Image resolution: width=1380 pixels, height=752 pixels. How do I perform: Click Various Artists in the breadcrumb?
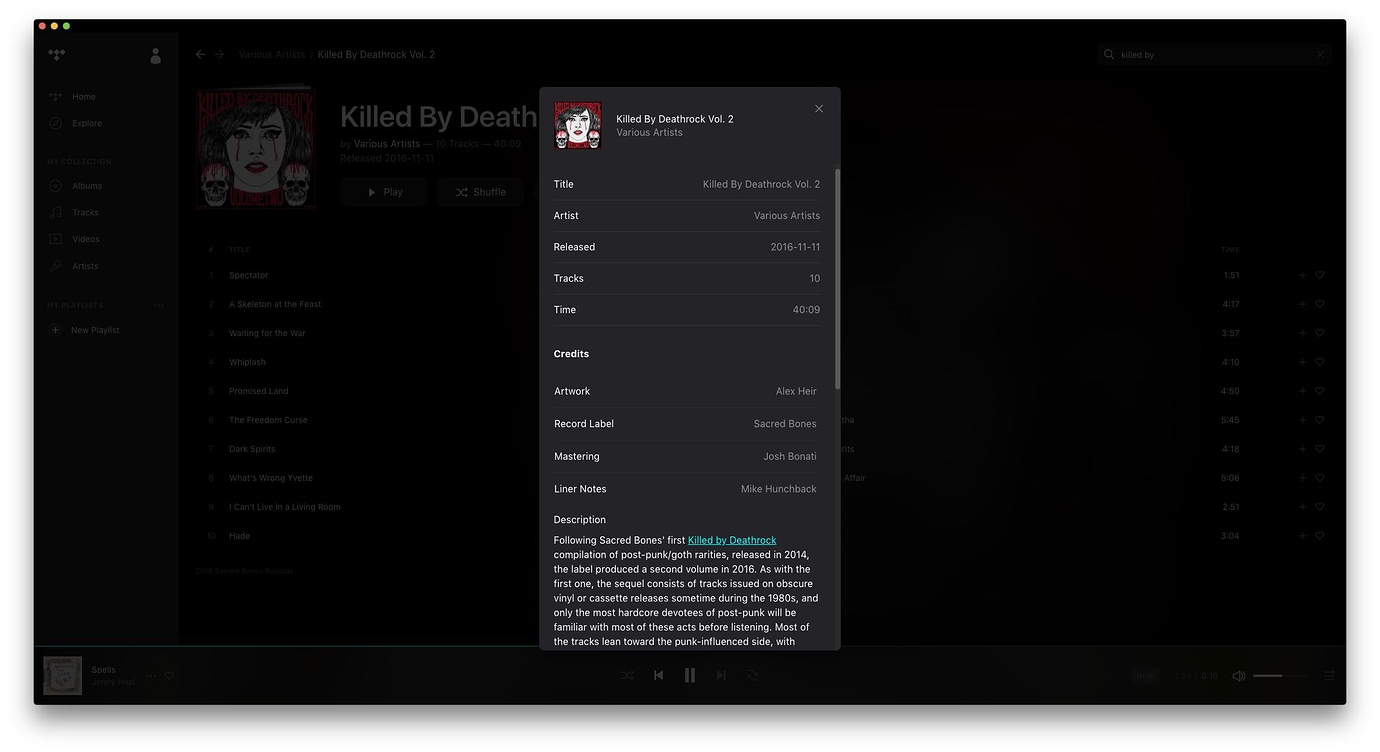272,54
